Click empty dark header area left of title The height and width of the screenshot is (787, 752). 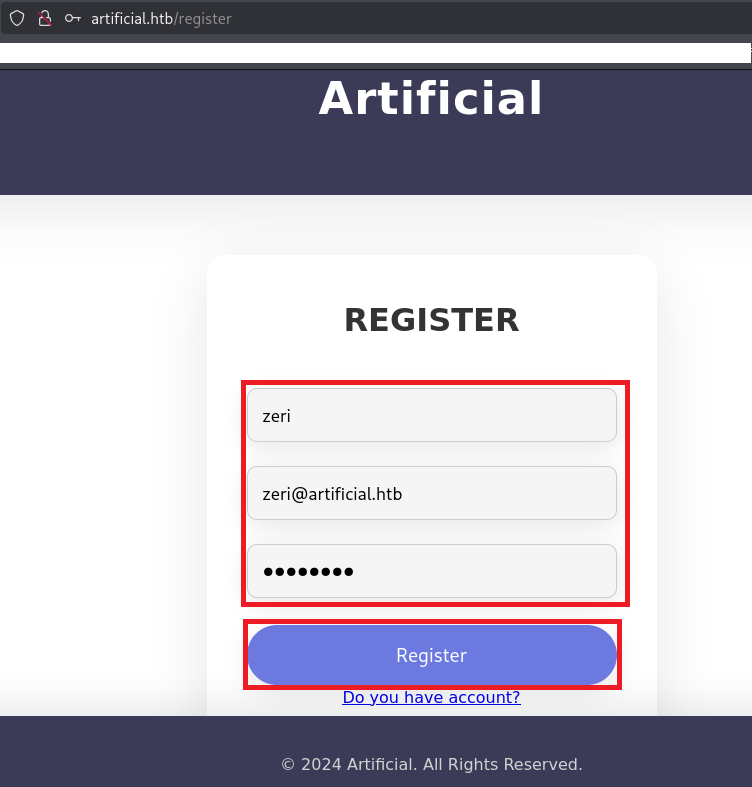[120, 130]
